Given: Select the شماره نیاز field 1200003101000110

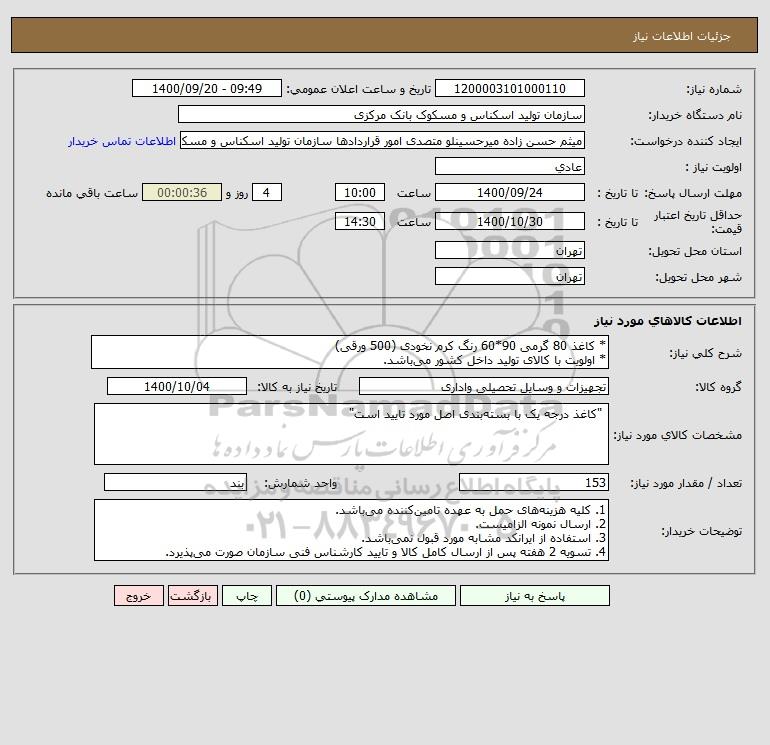Looking at the screenshot, I should (510, 88).
